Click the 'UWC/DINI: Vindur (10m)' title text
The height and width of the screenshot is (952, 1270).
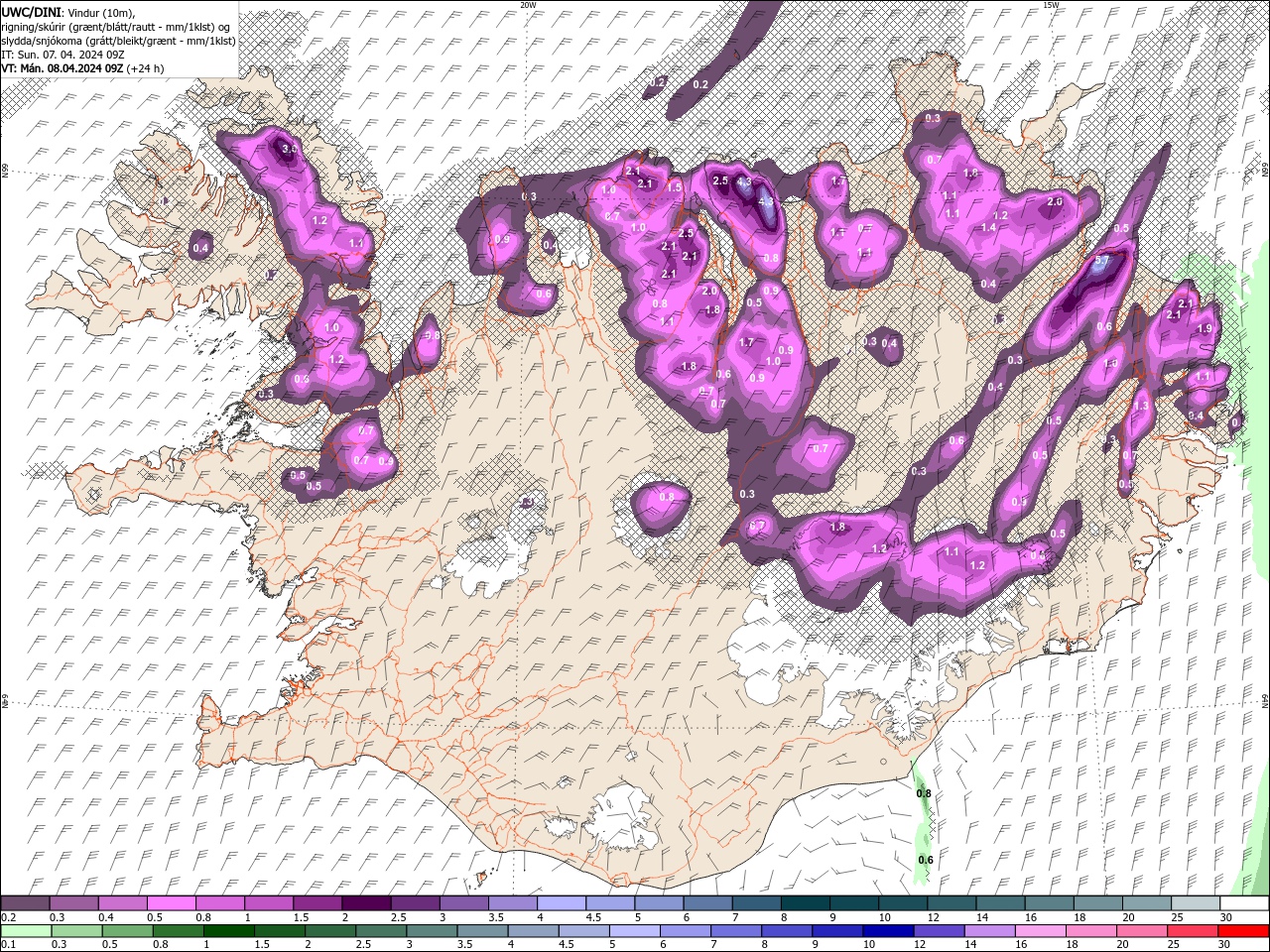(x=66, y=11)
